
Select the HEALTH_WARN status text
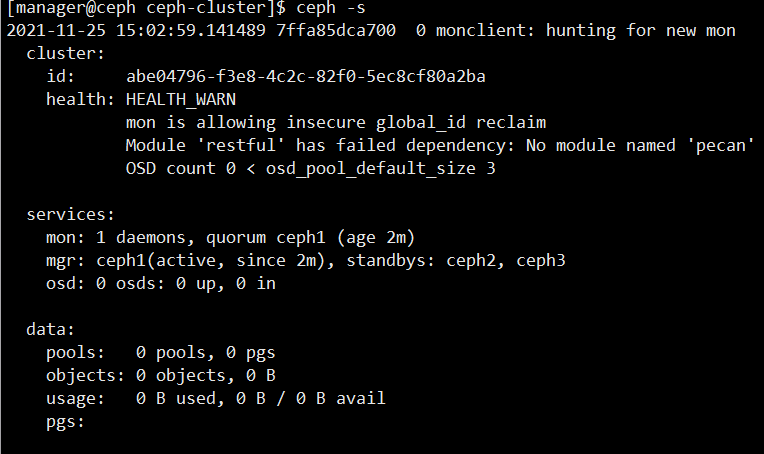click(181, 99)
